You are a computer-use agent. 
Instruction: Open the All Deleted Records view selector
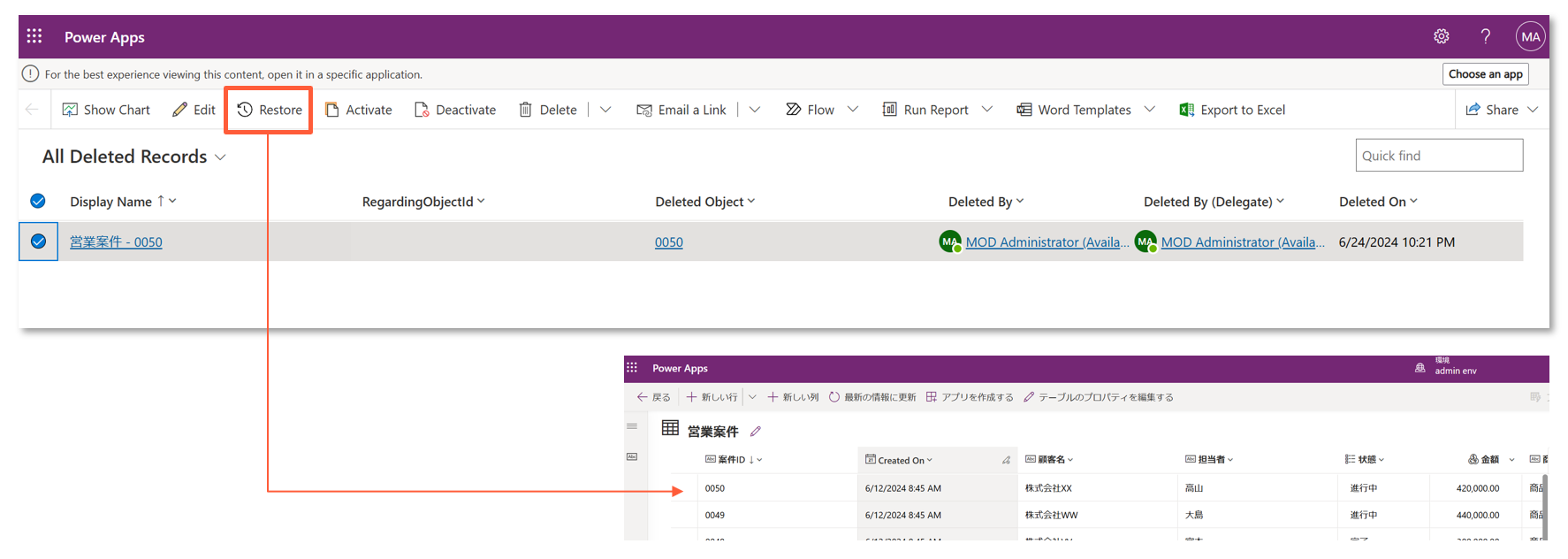[x=134, y=157]
